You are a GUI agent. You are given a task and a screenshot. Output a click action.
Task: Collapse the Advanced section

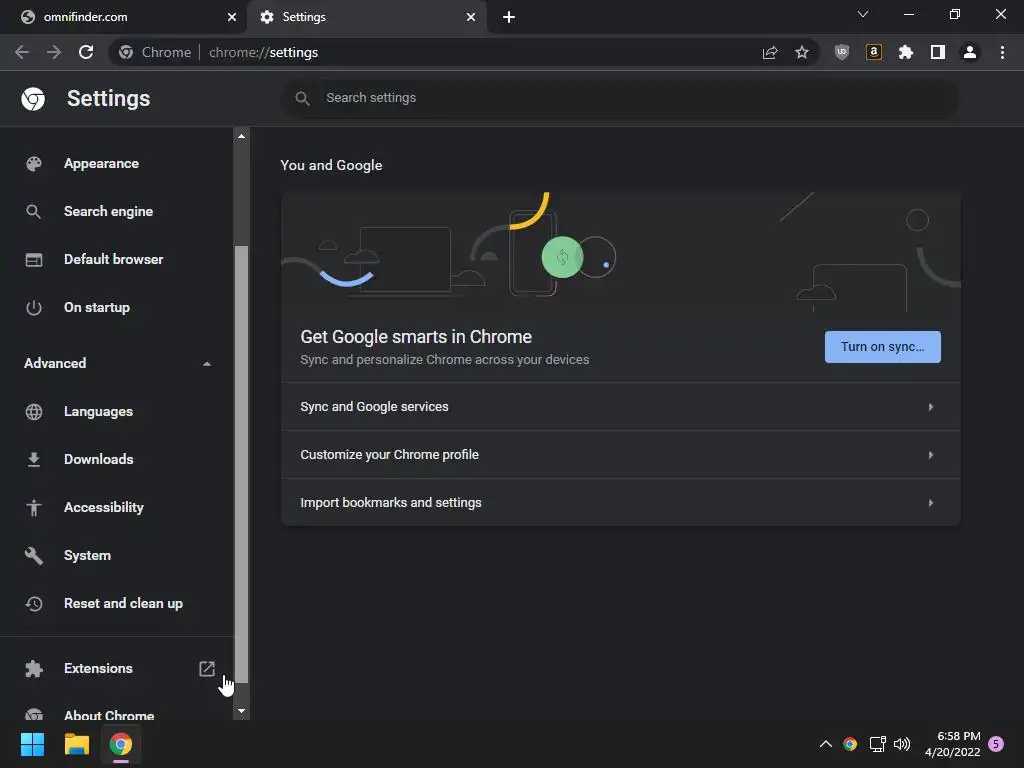[118, 363]
